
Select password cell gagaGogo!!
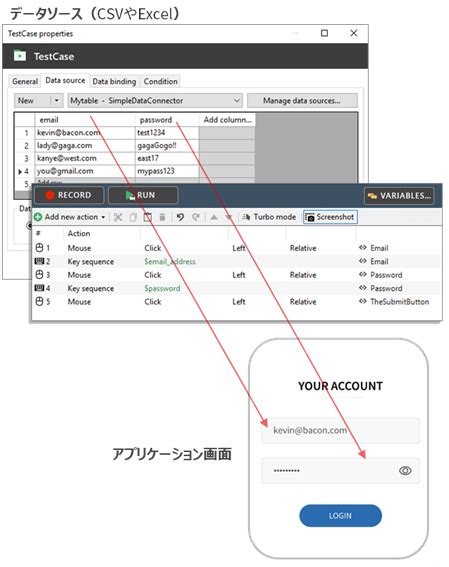[x=167, y=145]
